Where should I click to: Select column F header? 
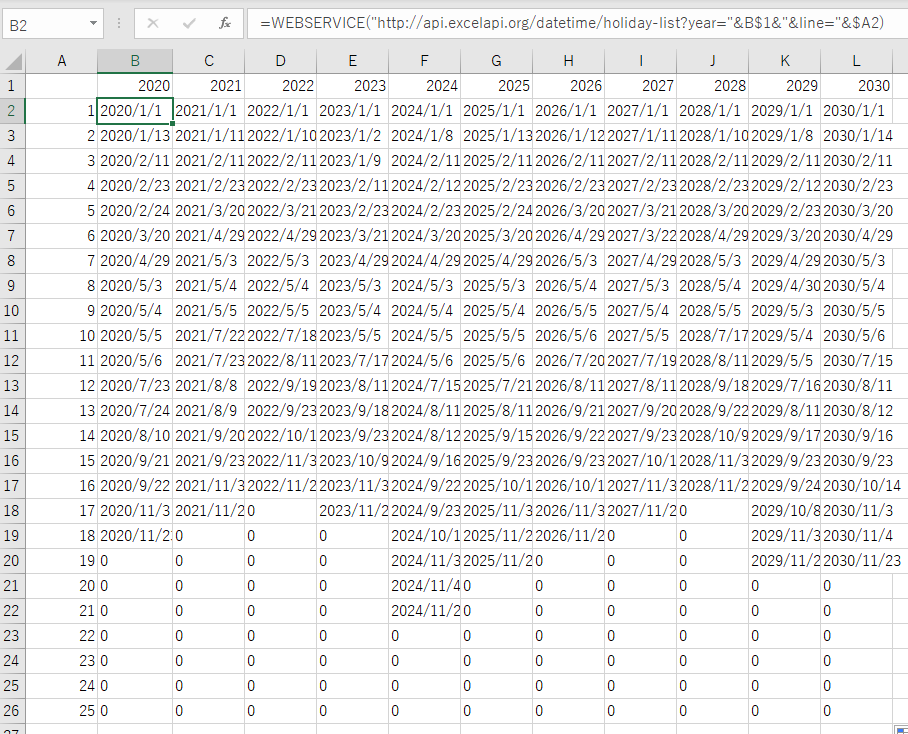[x=424, y=61]
